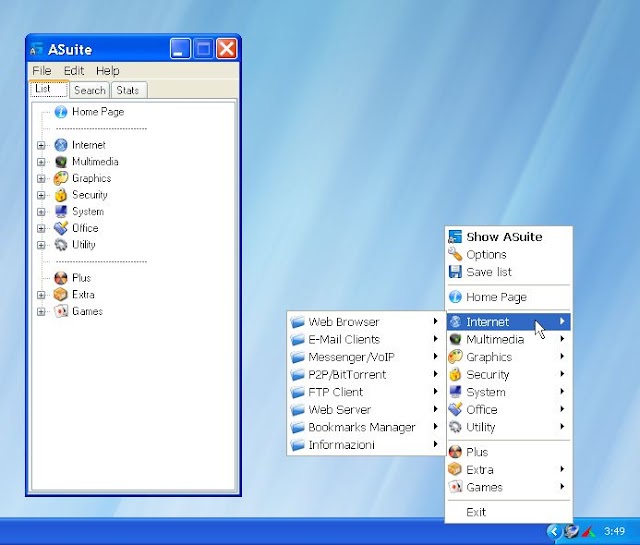640x545 pixels.
Task: Expand the Multimedia node in the tree
Action: pyautogui.click(x=41, y=162)
